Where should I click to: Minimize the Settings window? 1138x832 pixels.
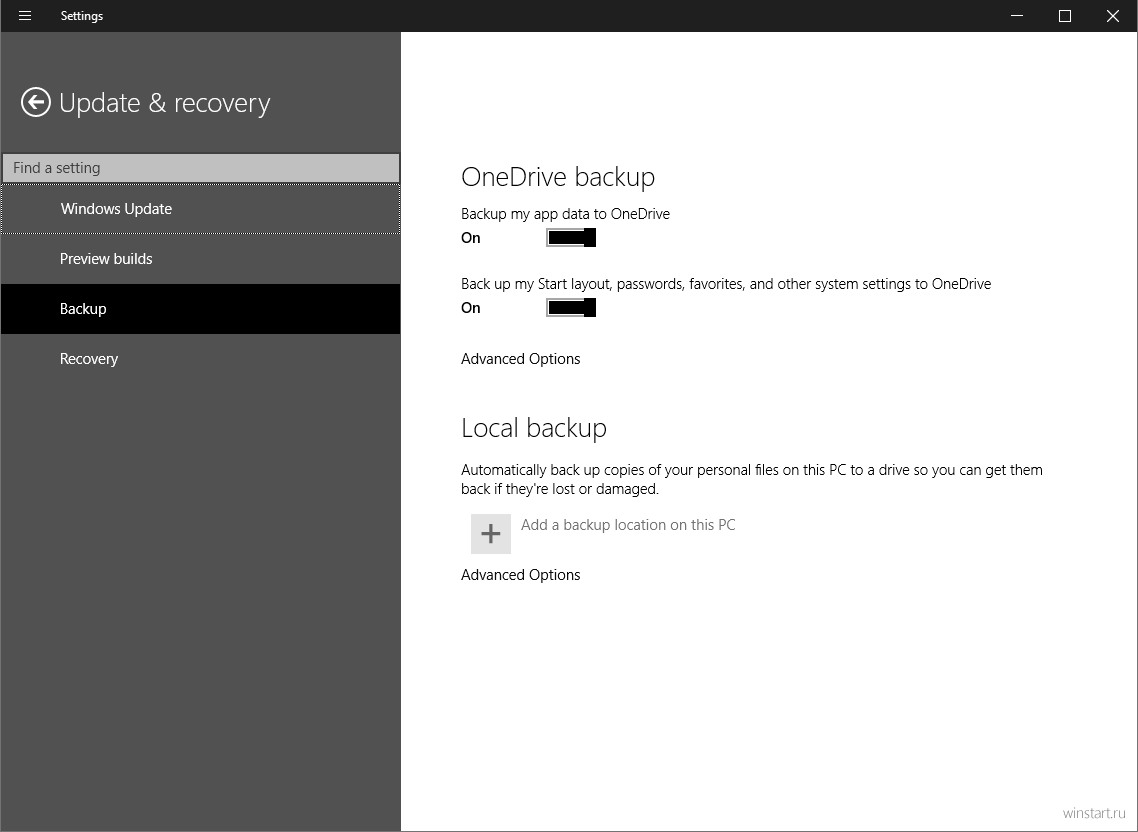pyautogui.click(x=1017, y=15)
